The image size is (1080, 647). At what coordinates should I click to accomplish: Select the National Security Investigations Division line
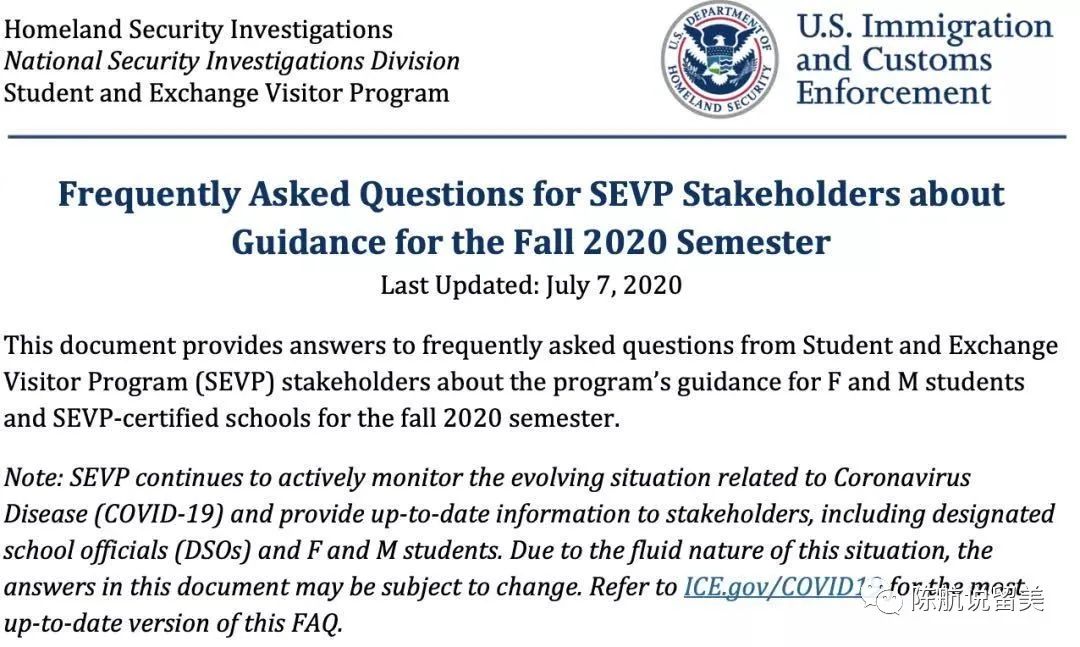point(232,61)
